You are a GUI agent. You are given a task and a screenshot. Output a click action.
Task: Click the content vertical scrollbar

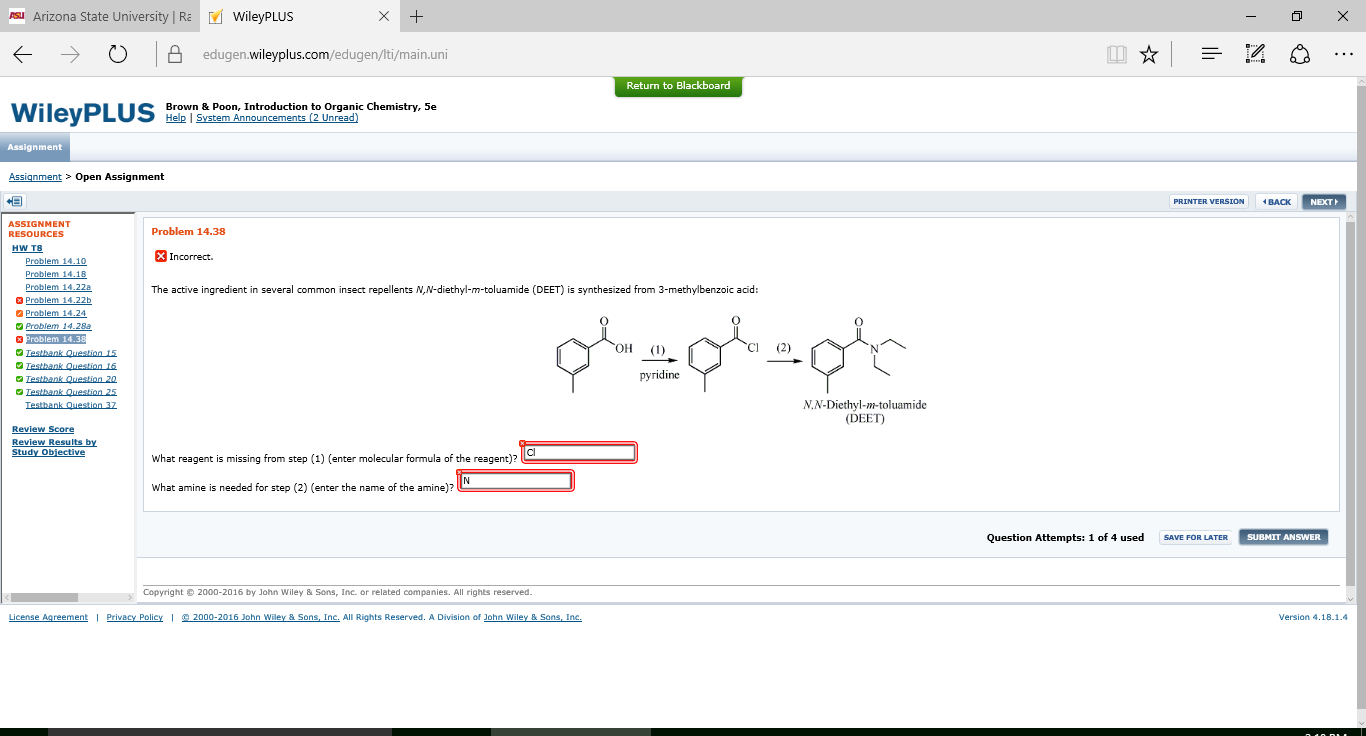tap(1351, 405)
